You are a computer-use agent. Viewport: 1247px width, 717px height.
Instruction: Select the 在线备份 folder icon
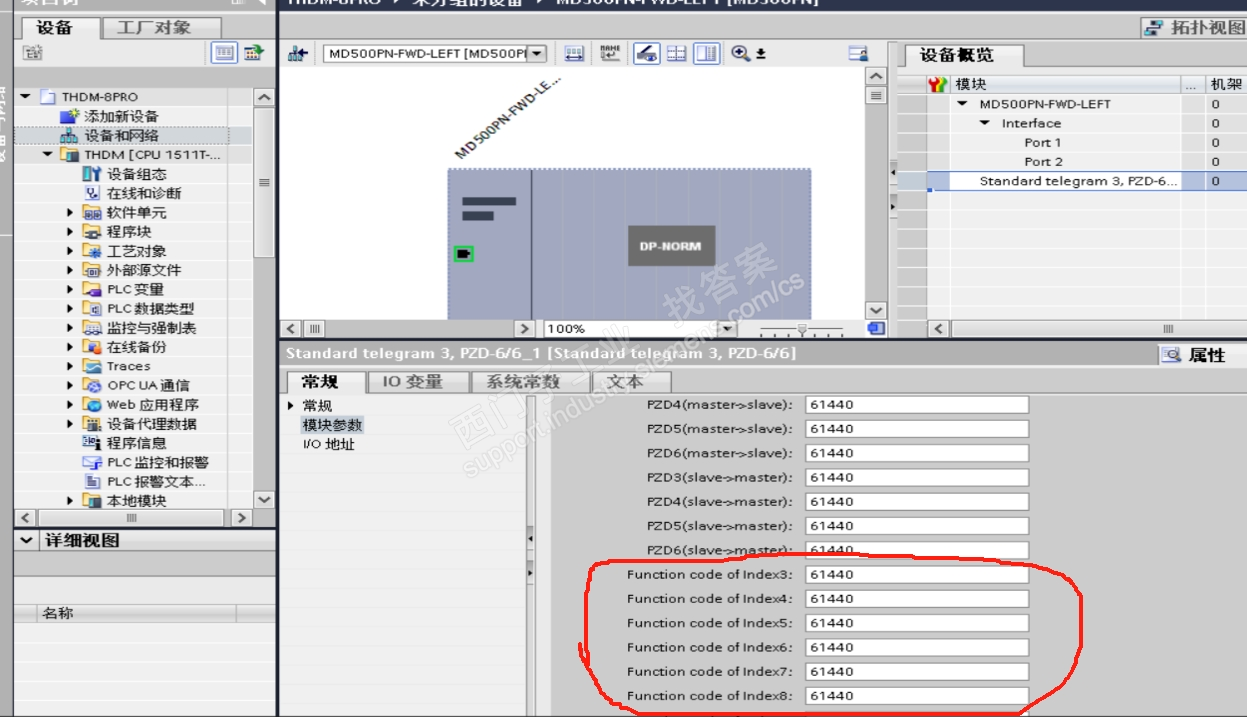tap(92, 347)
